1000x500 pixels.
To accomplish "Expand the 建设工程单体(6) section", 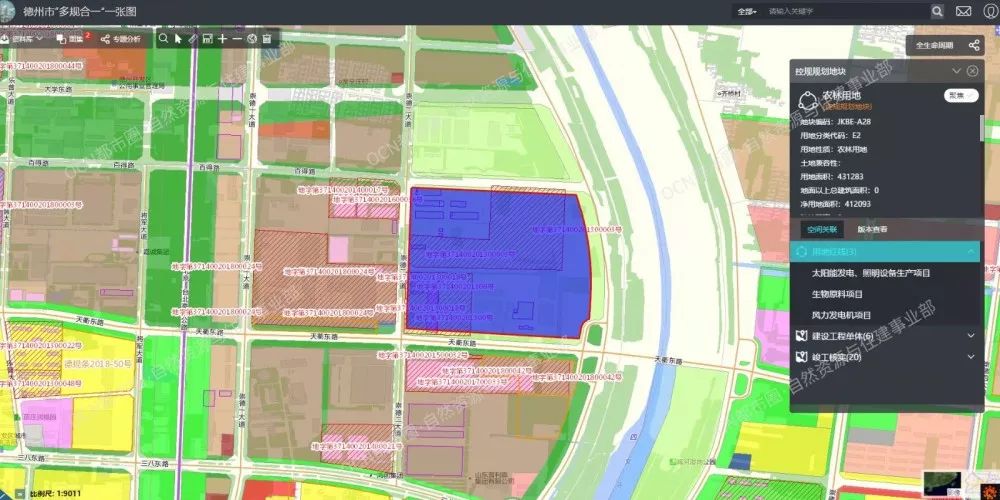I will 971,335.
